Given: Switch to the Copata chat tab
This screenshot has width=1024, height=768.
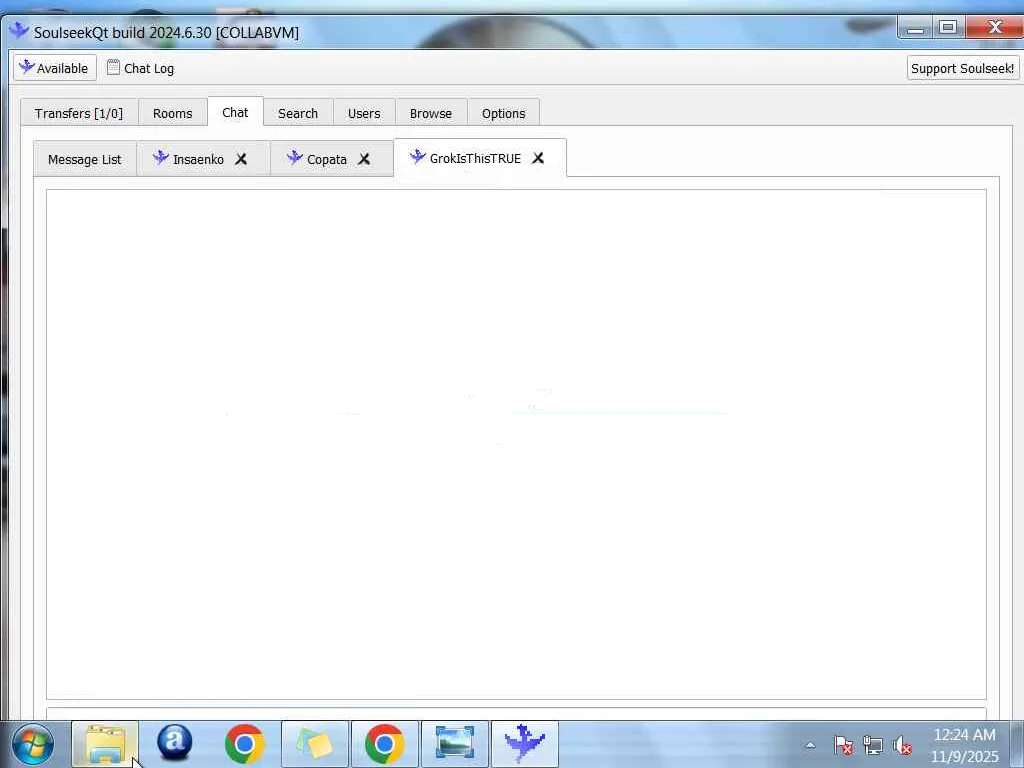Looking at the screenshot, I should pyautogui.click(x=327, y=159).
